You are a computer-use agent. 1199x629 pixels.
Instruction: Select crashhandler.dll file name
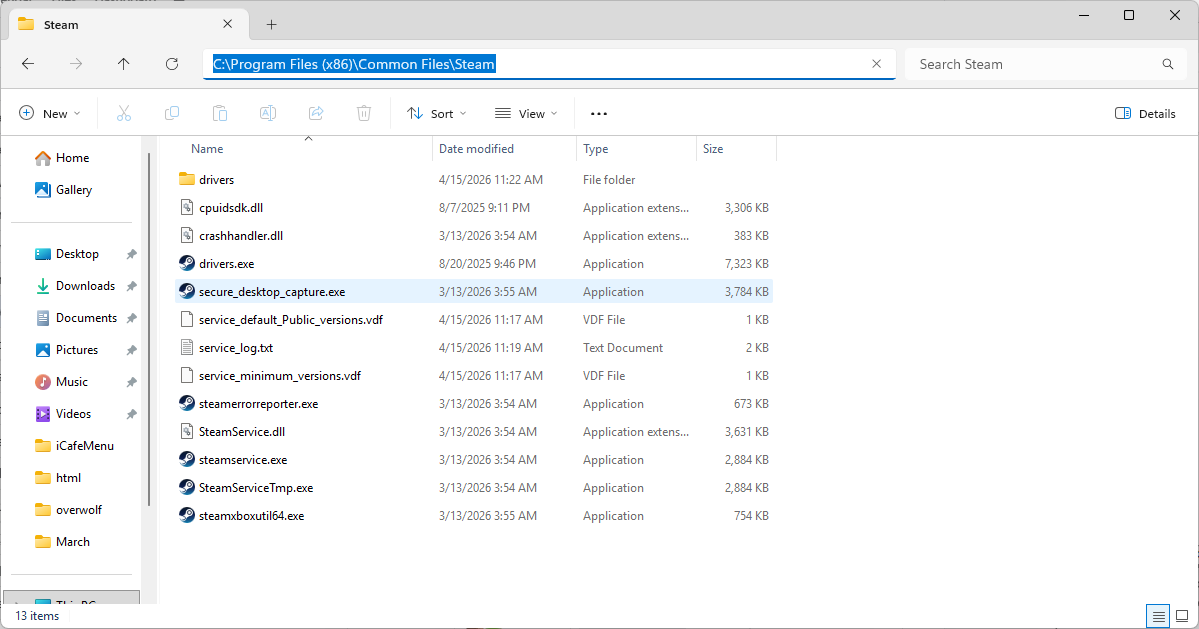click(241, 236)
